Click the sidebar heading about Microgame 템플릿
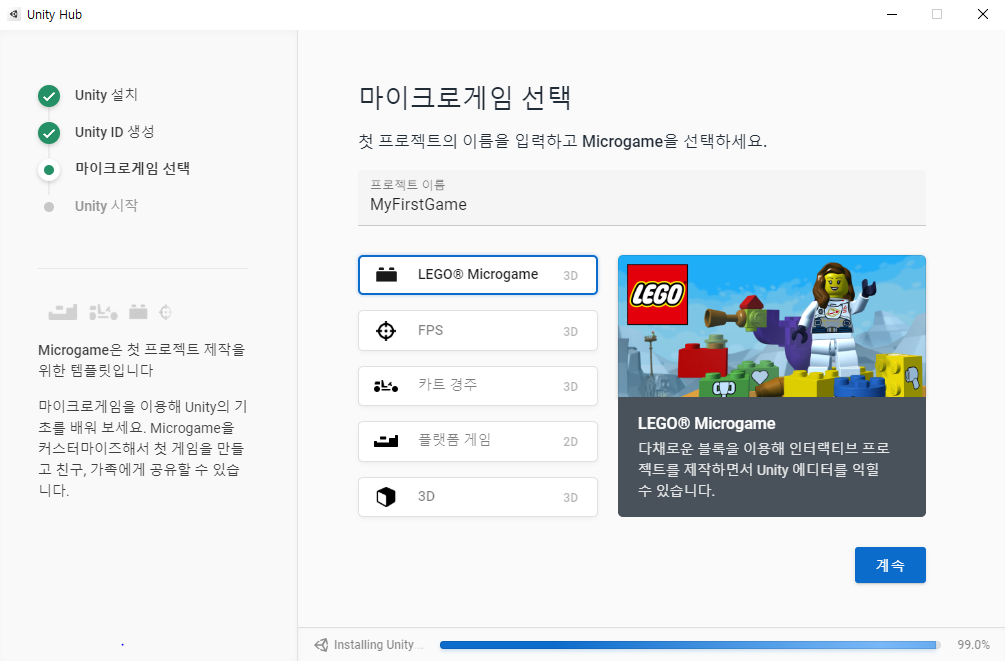 point(142,360)
